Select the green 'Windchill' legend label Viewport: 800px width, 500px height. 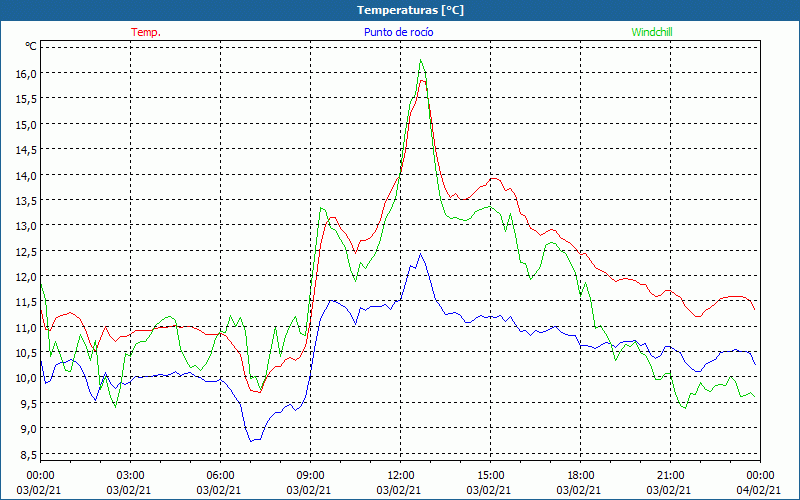coord(652,32)
